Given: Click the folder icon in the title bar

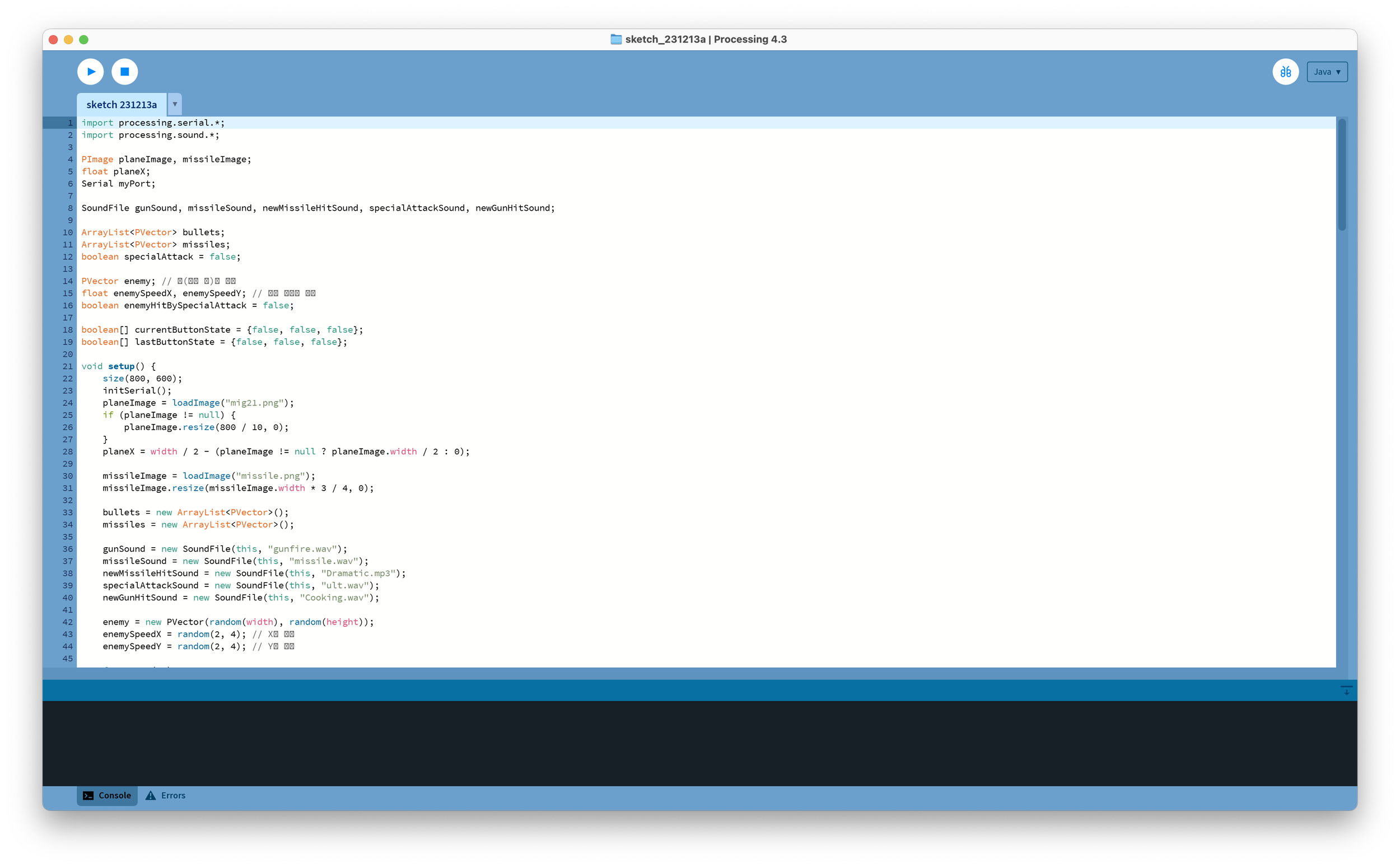Looking at the screenshot, I should click(616, 40).
